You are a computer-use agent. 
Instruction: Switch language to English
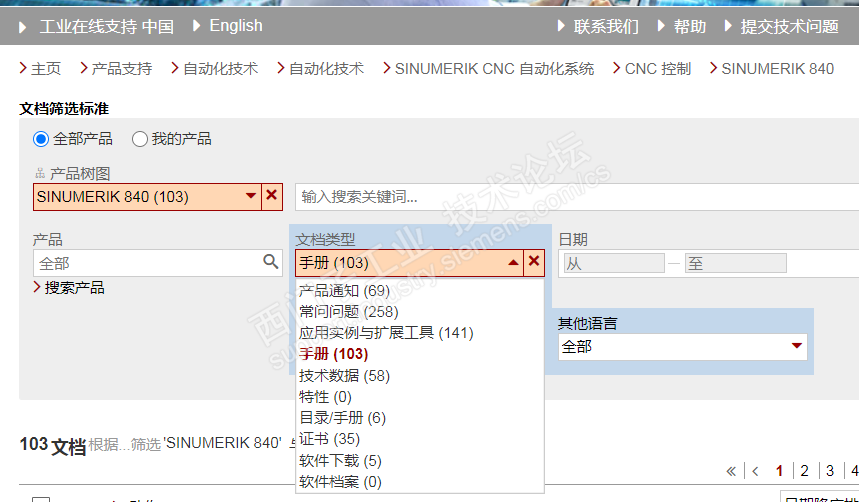click(236, 26)
